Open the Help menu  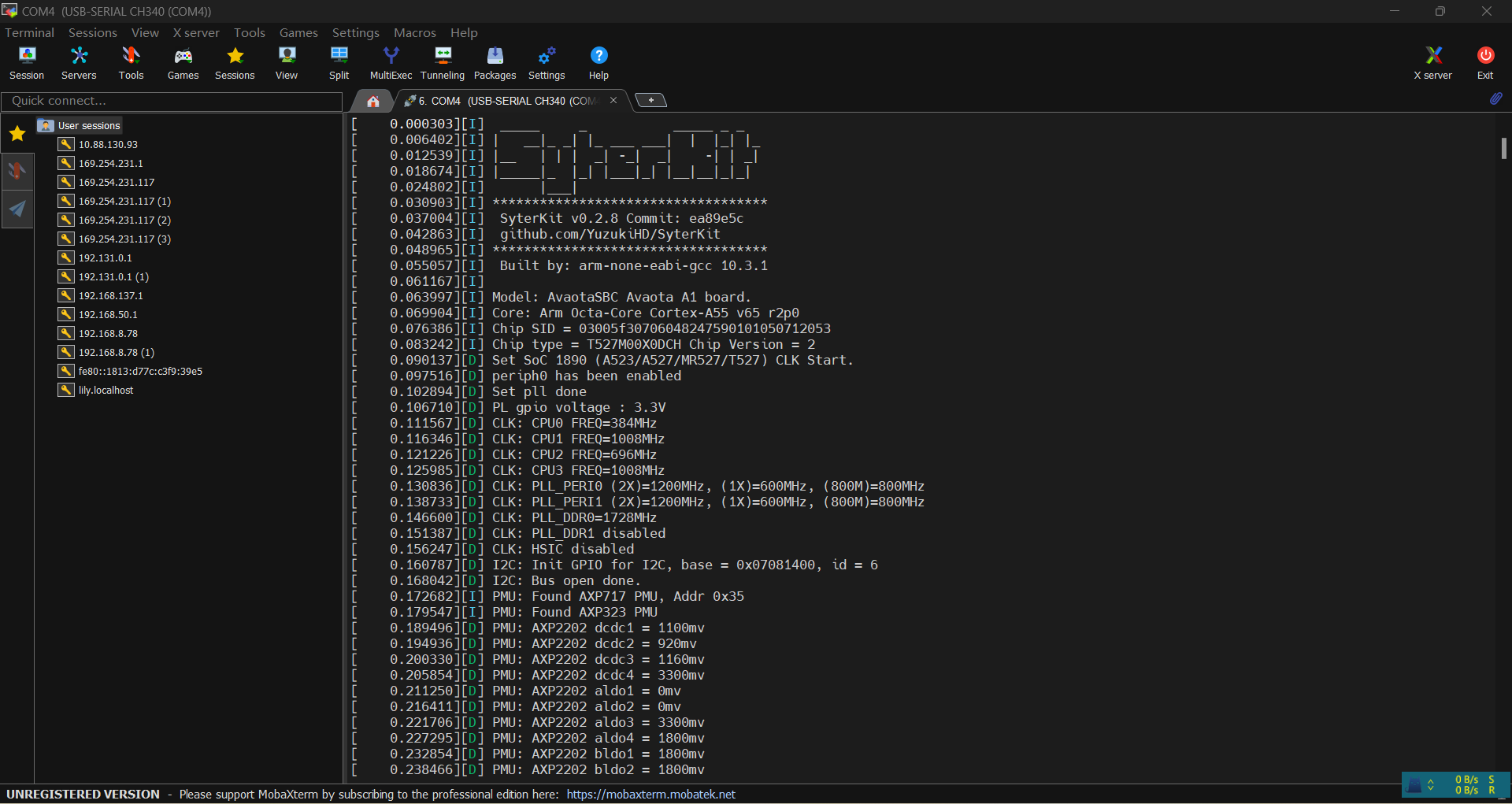tap(464, 32)
